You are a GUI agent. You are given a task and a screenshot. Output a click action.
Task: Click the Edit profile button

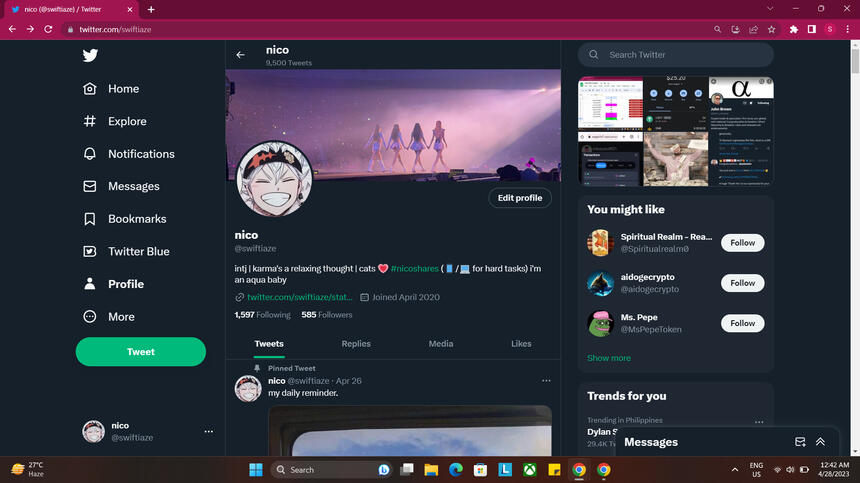click(x=520, y=198)
